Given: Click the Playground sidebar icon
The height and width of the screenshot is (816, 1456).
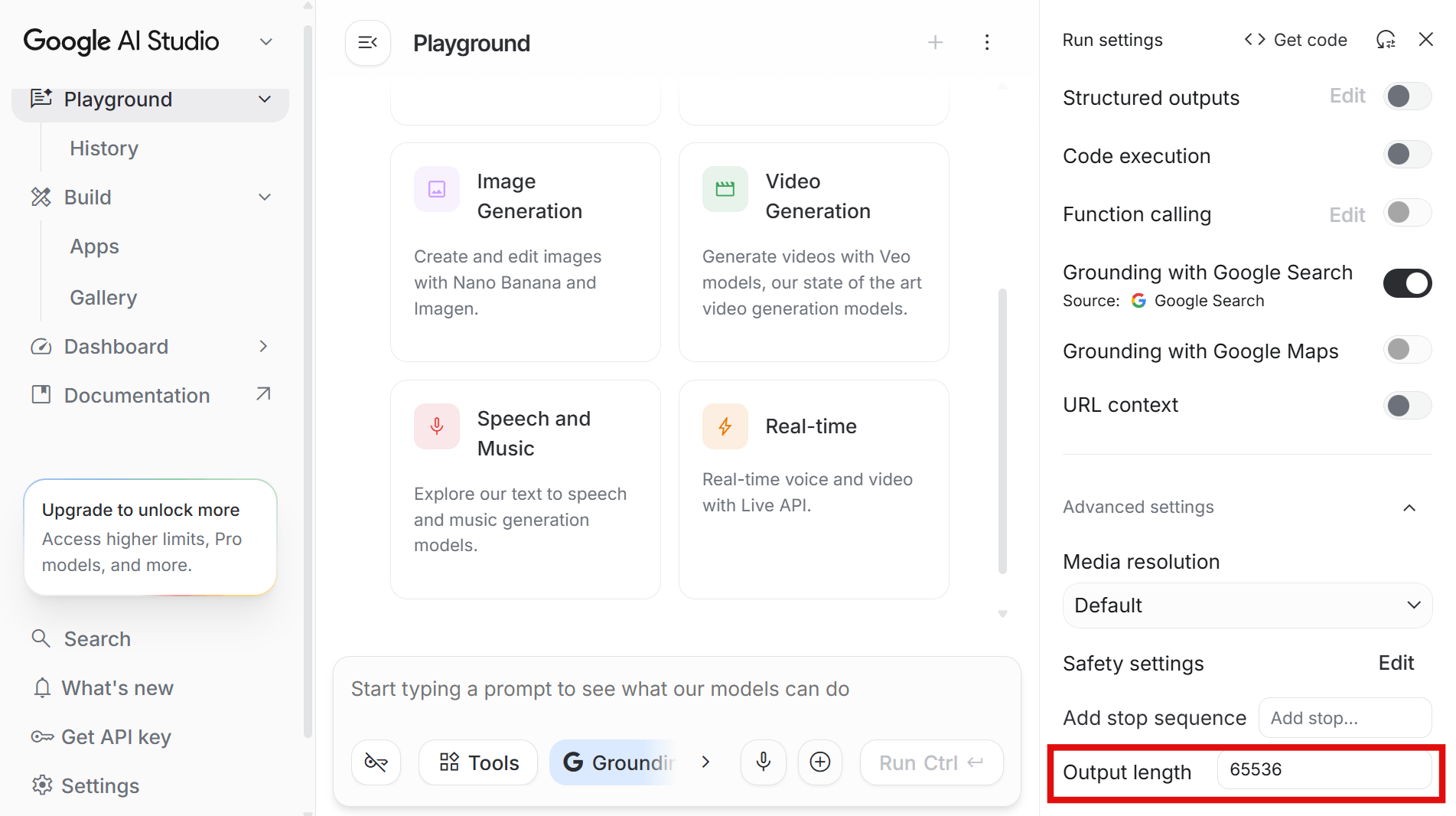Looking at the screenshot, I should coord(41,99).
